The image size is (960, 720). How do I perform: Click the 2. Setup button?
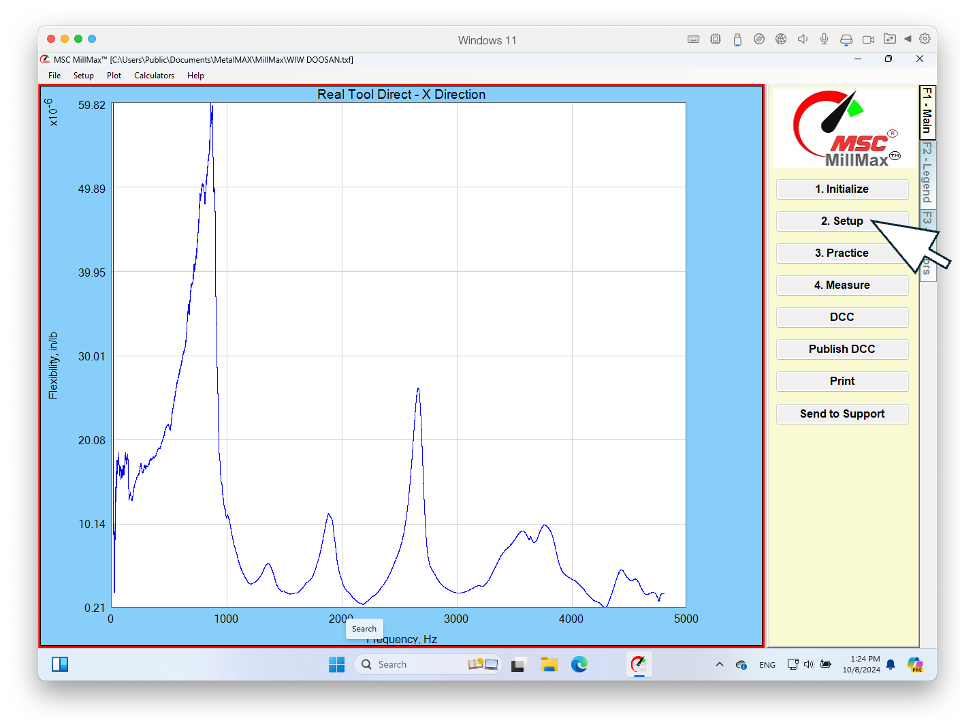(x=842, y=221)
